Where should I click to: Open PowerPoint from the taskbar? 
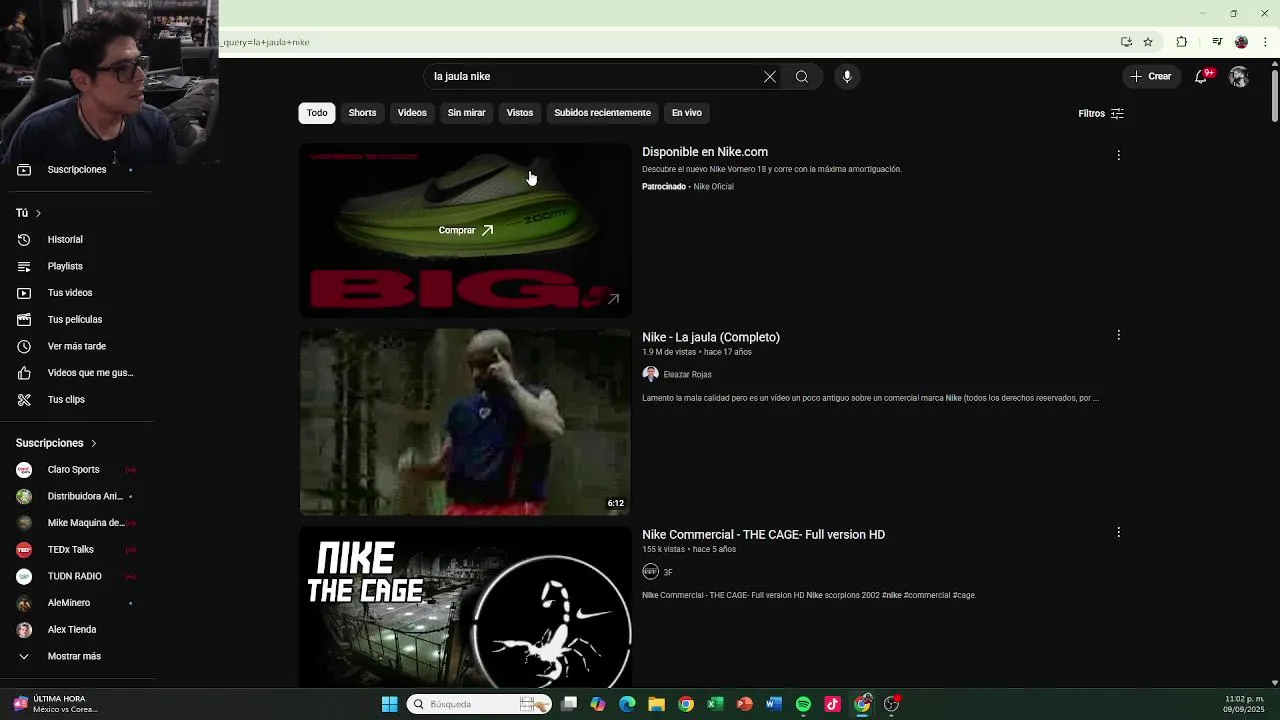tap(744, 704)
